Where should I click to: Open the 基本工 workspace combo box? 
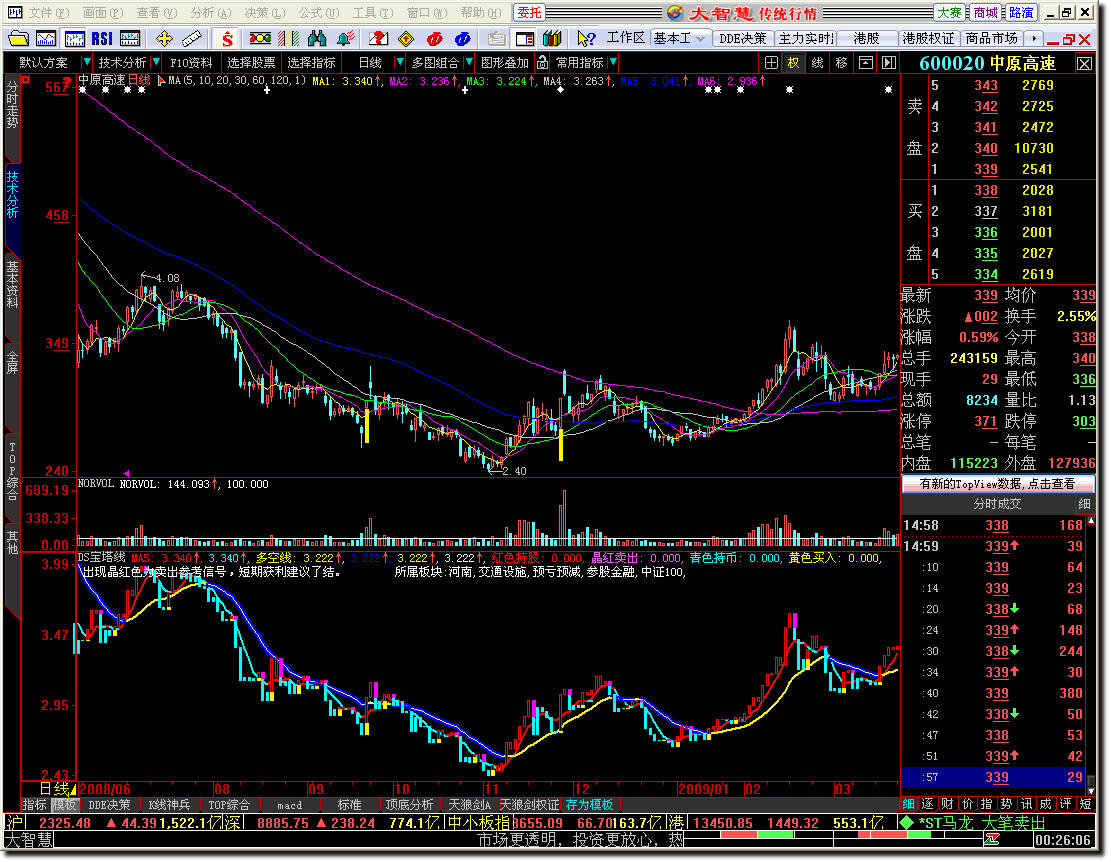click(679, 38)
